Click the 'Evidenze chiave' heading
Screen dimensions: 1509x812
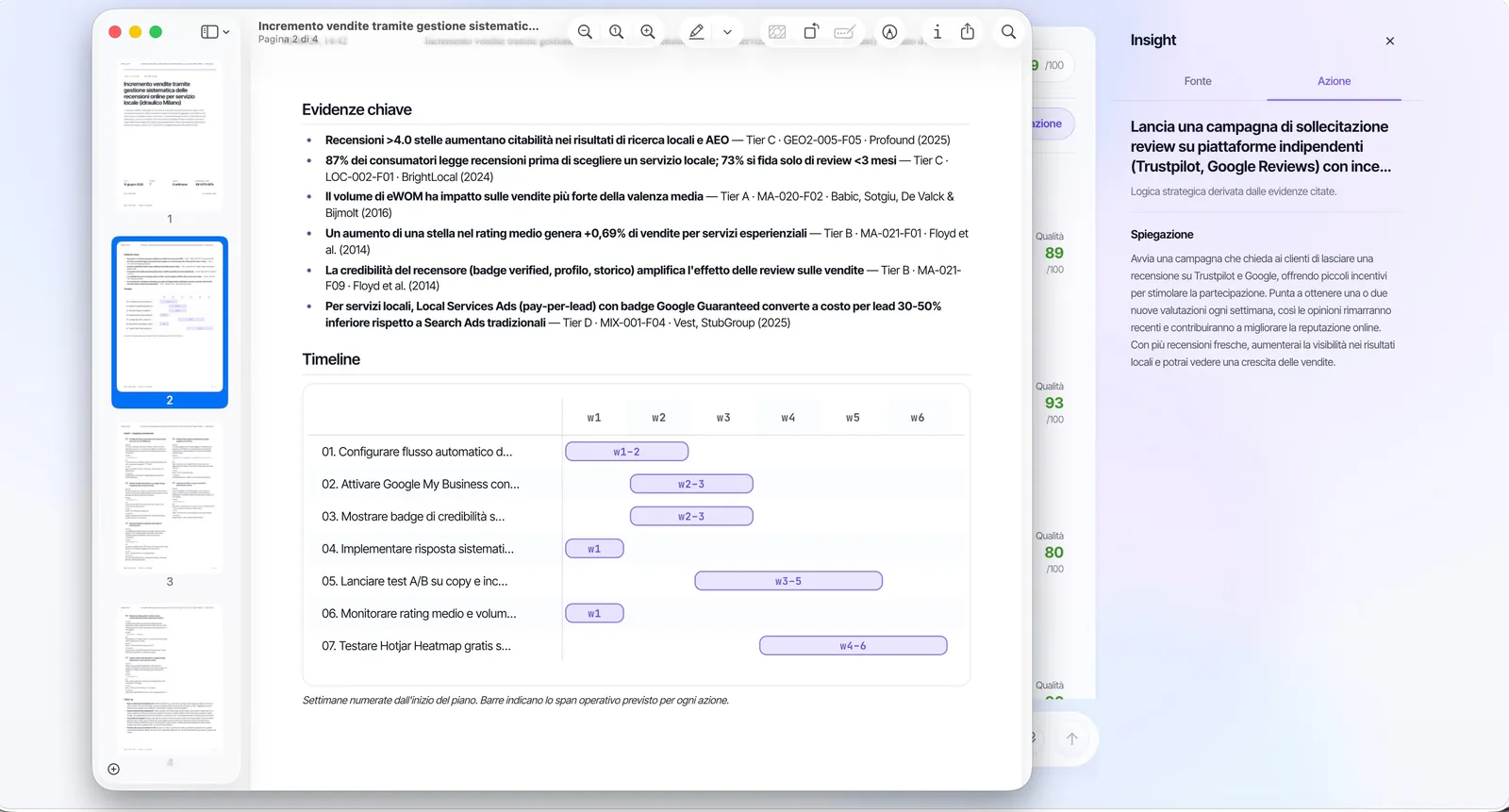(357, 110)
